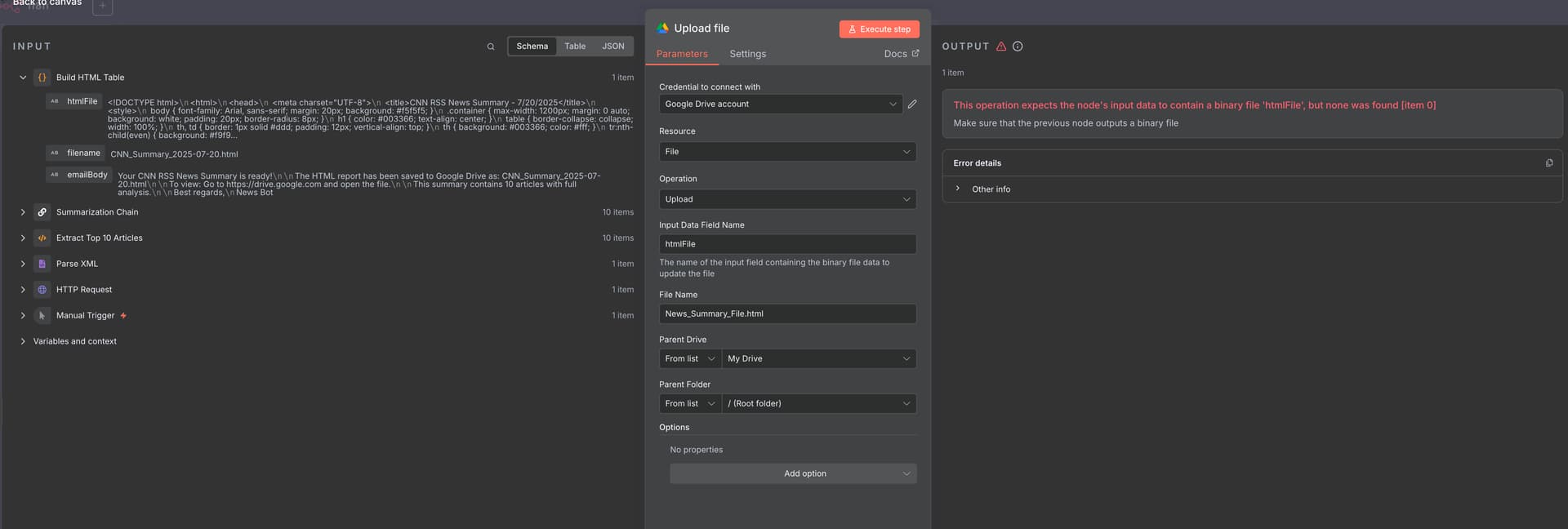This screenshot has width=1568, height=529.
Task: Click the copy icon in Error details
Action: pos(1549,163)
